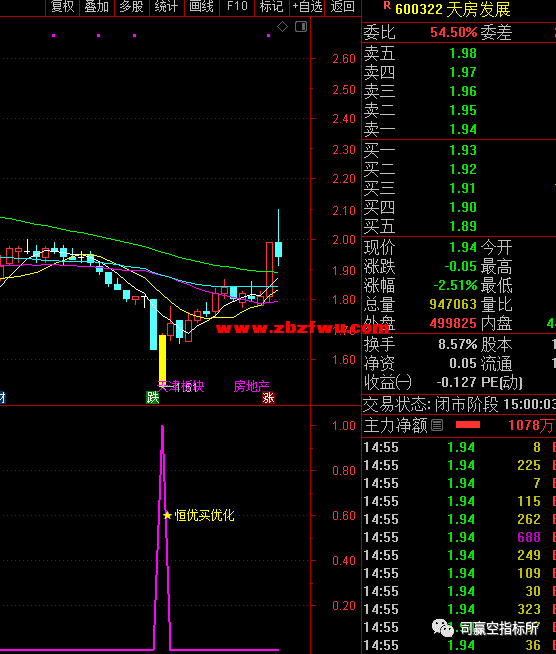Click the red R badge beside stock code
The width and height of the screenshot is (556, 654).
(x=387, y=5)
